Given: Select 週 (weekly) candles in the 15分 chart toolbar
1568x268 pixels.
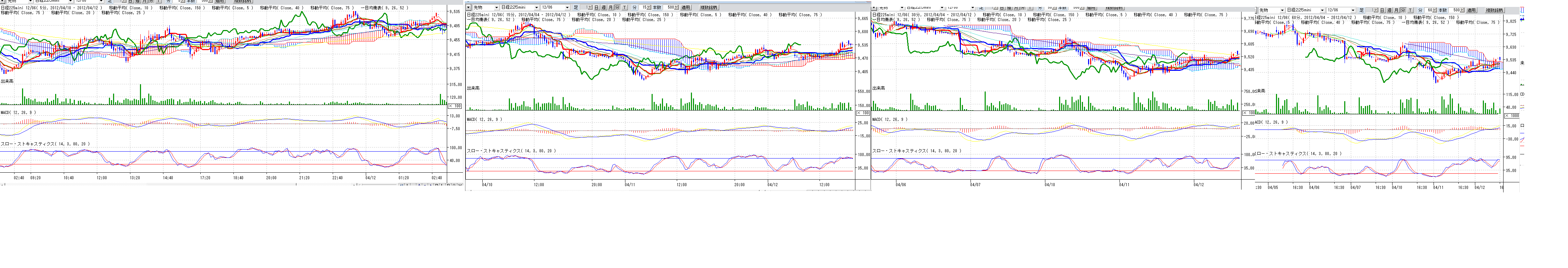Looking at the screenshot, I should click(603, 7).
